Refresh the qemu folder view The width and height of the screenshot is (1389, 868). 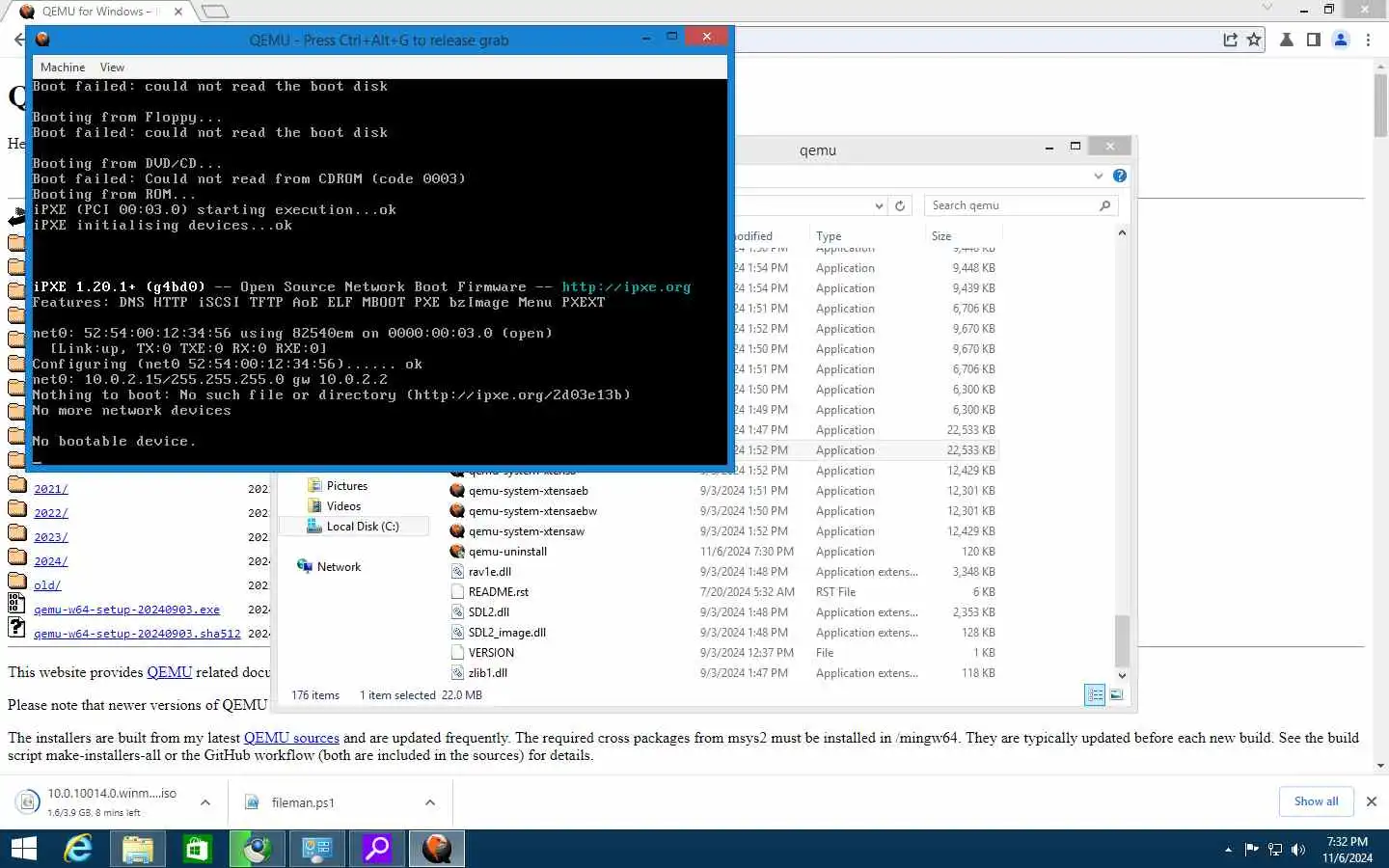pos(900,205)
